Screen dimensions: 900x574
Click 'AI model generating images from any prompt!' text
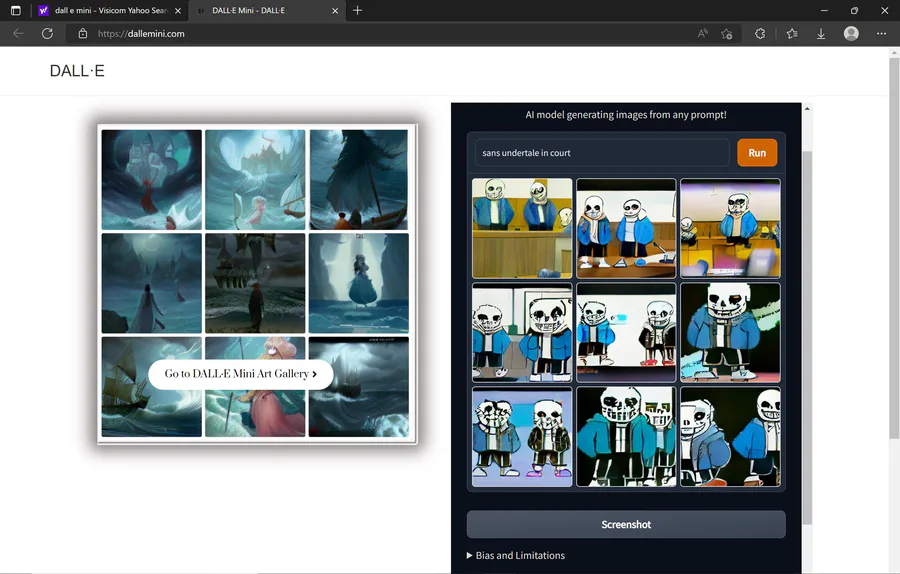(x=626, y=115)
